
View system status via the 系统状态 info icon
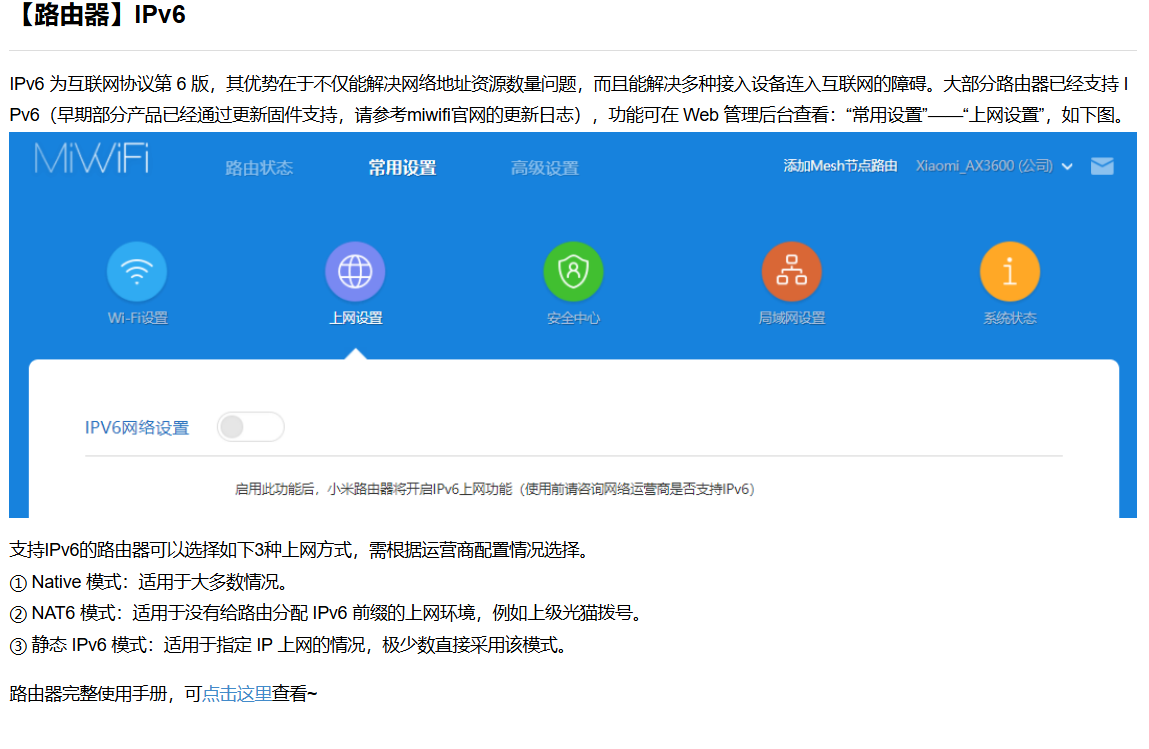pyautogui.click(x=1010, y=270)
